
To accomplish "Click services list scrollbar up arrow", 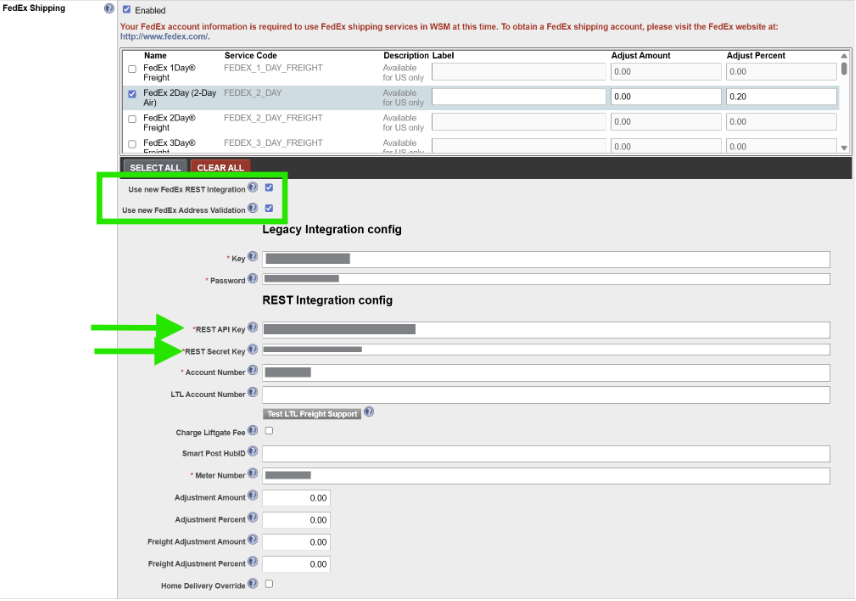I will (x=844, y=56).
